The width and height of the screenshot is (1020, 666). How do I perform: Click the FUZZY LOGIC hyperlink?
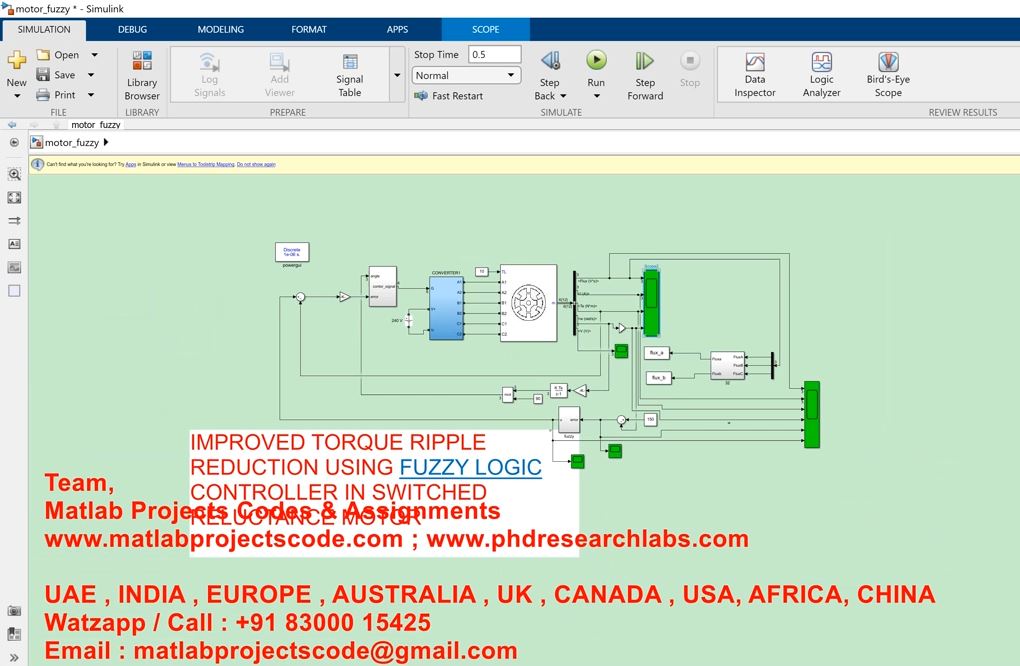[x=470, y=467]
